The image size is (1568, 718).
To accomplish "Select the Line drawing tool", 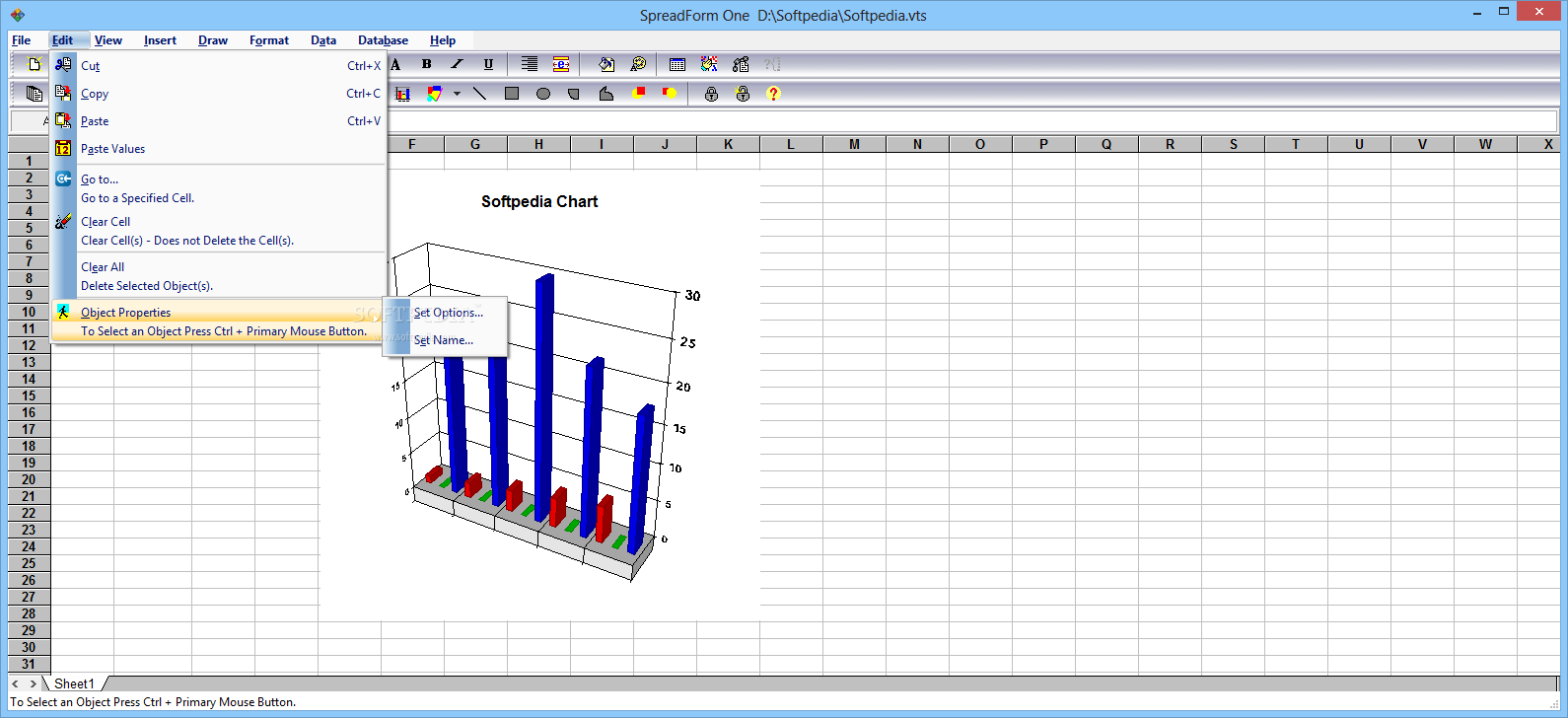I will 479,94.
